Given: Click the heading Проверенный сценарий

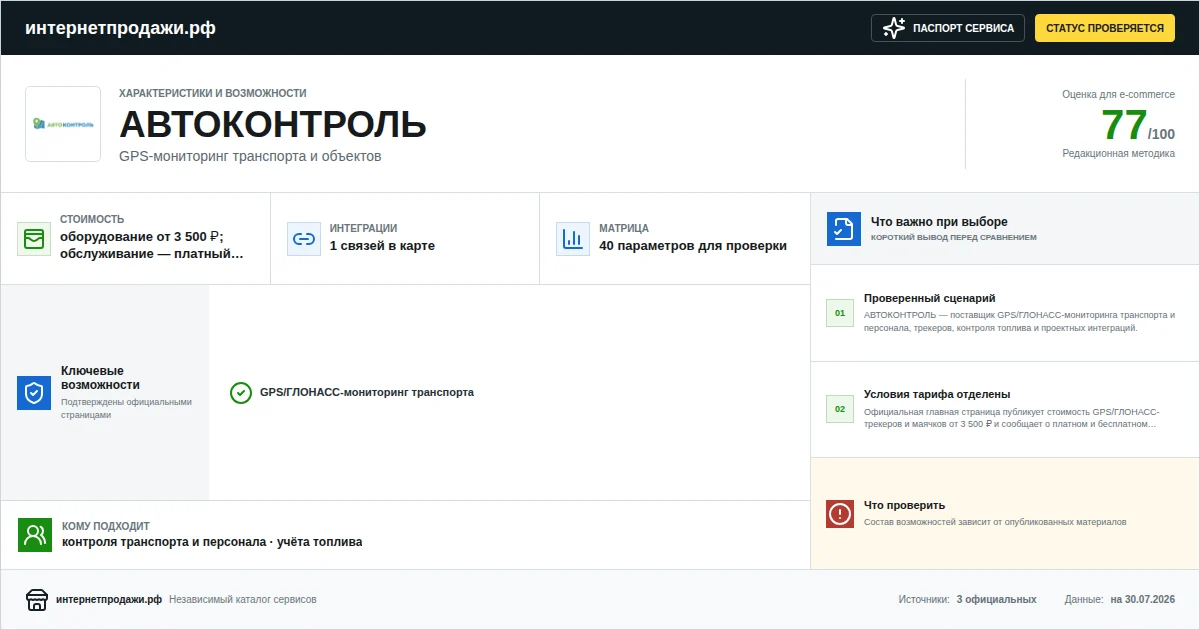Looking at the screenshot, I should click(930, 298).
